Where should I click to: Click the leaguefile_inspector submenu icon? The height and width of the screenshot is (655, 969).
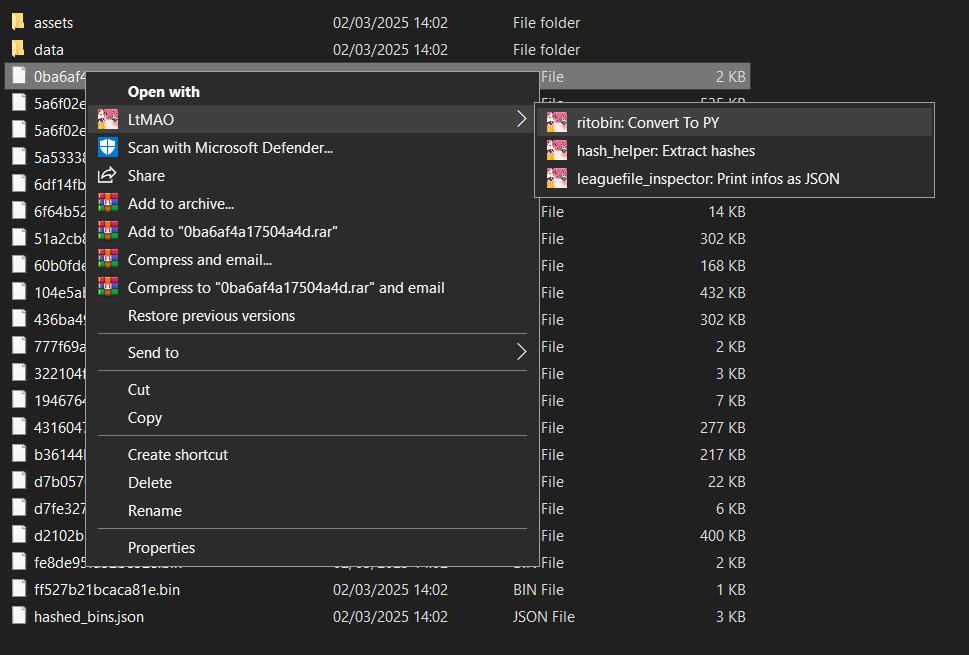tap(557, 179)
